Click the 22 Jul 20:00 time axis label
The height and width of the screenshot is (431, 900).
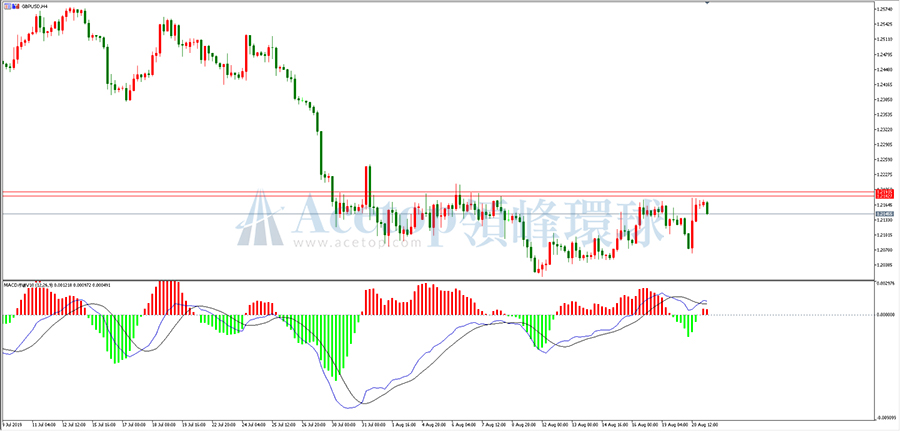click(x=224, y=425)
